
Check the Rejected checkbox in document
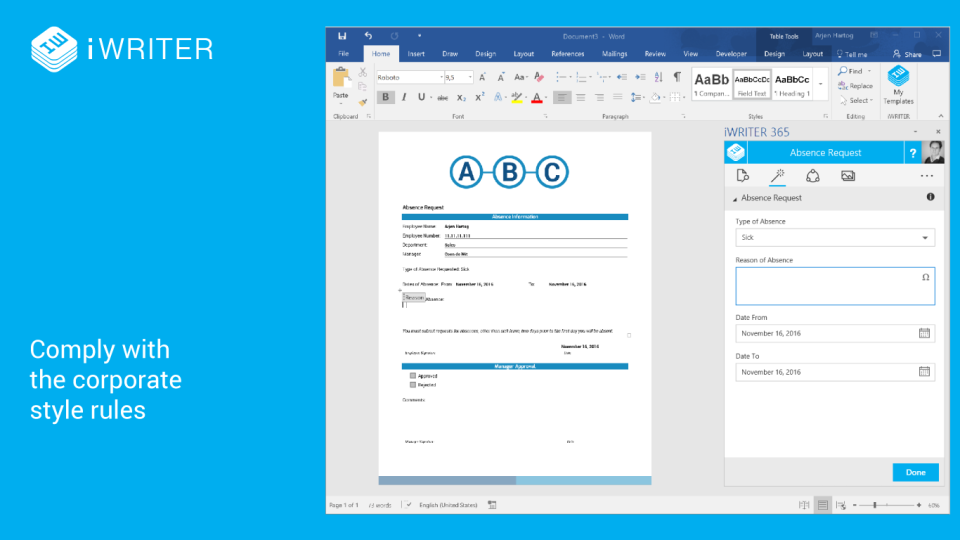pyautogui.click(x=413, y=385)
